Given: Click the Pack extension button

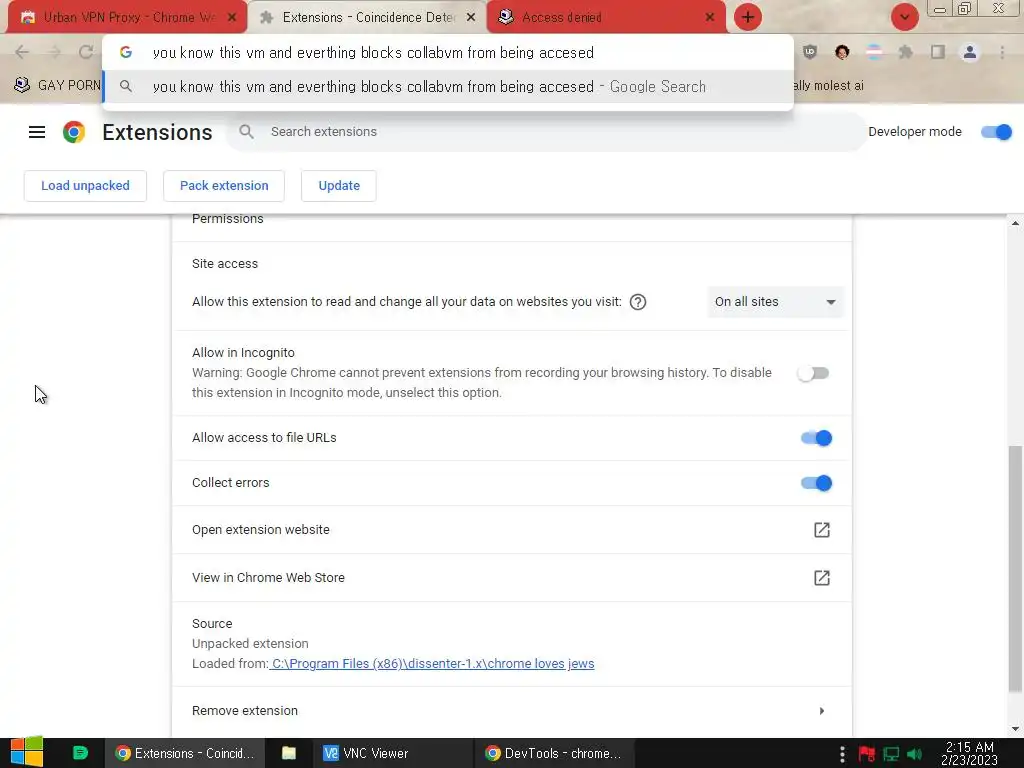Looking at the screenshot, I should pyautogui.click(x=224, y=185).
